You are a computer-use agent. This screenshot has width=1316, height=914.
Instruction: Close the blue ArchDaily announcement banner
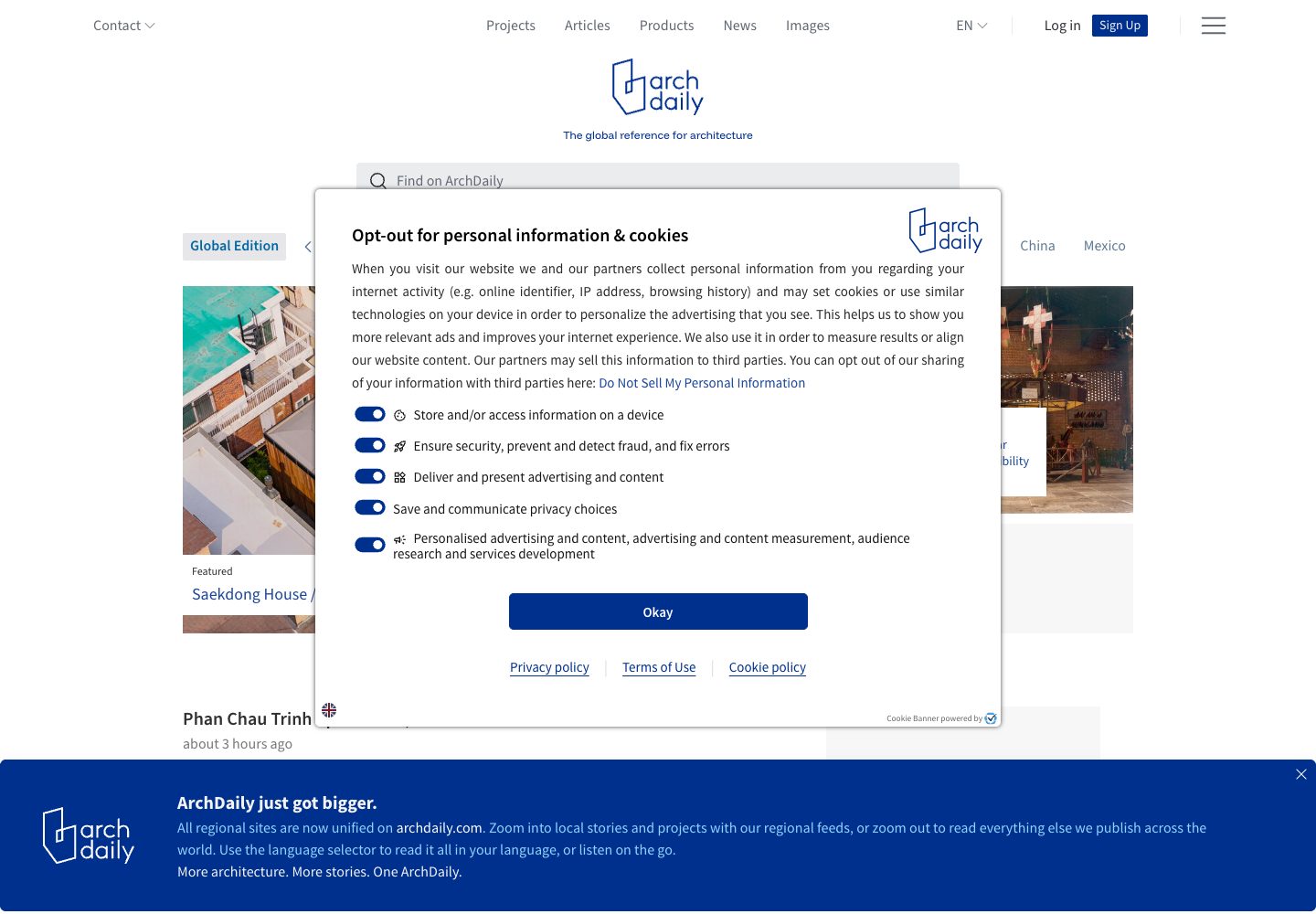(x=1300, y=774)
